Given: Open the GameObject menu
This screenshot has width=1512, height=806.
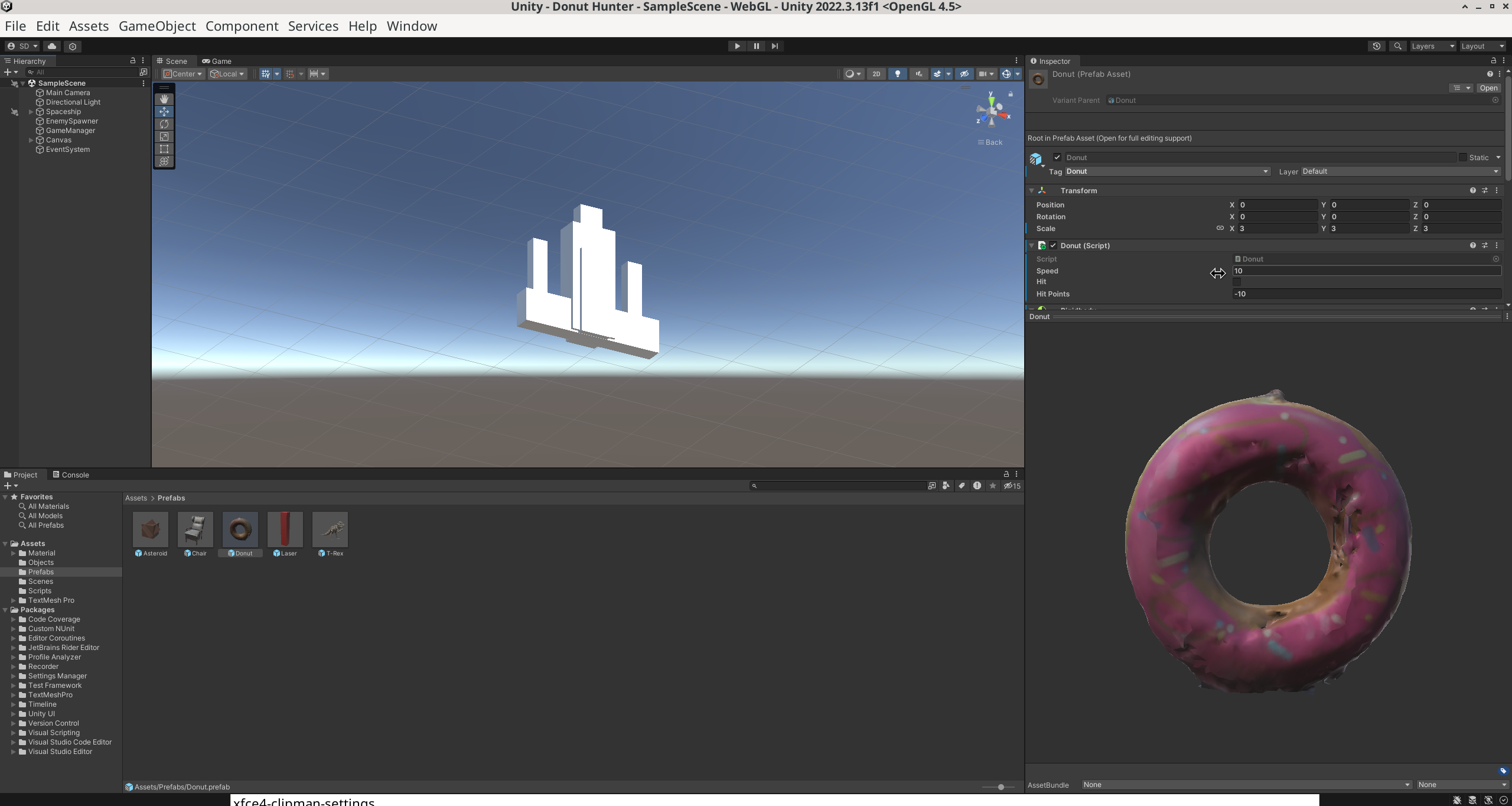Looking at the screenshot, I should (x=157, y=26).
